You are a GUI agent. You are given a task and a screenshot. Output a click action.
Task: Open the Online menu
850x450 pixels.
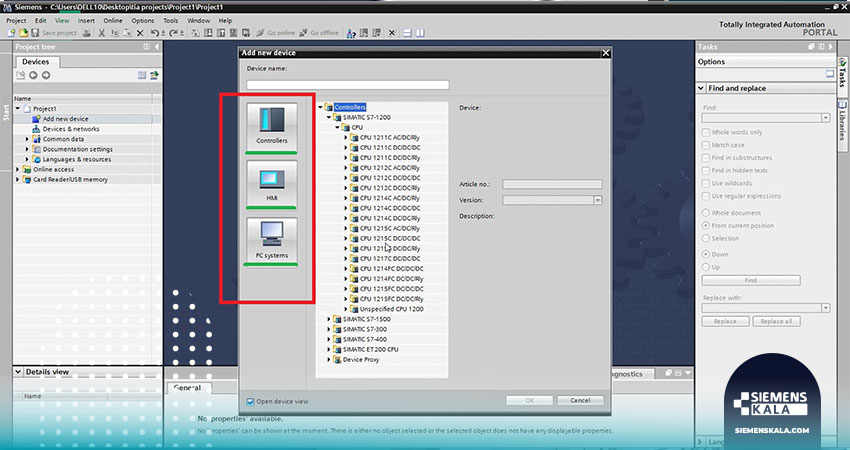pos(113,21)
